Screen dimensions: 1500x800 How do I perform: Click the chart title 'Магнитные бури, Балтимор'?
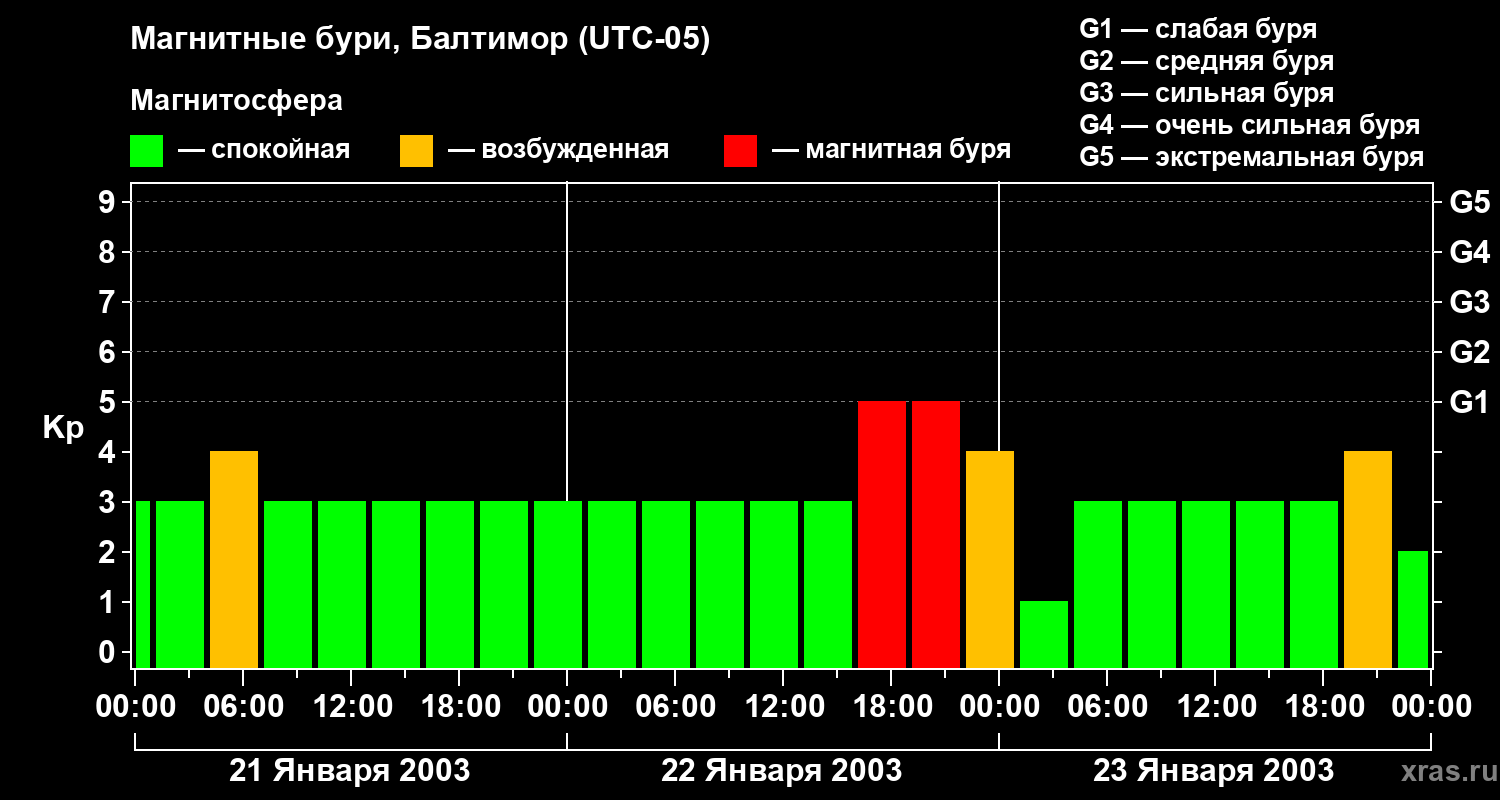point(420,40)
